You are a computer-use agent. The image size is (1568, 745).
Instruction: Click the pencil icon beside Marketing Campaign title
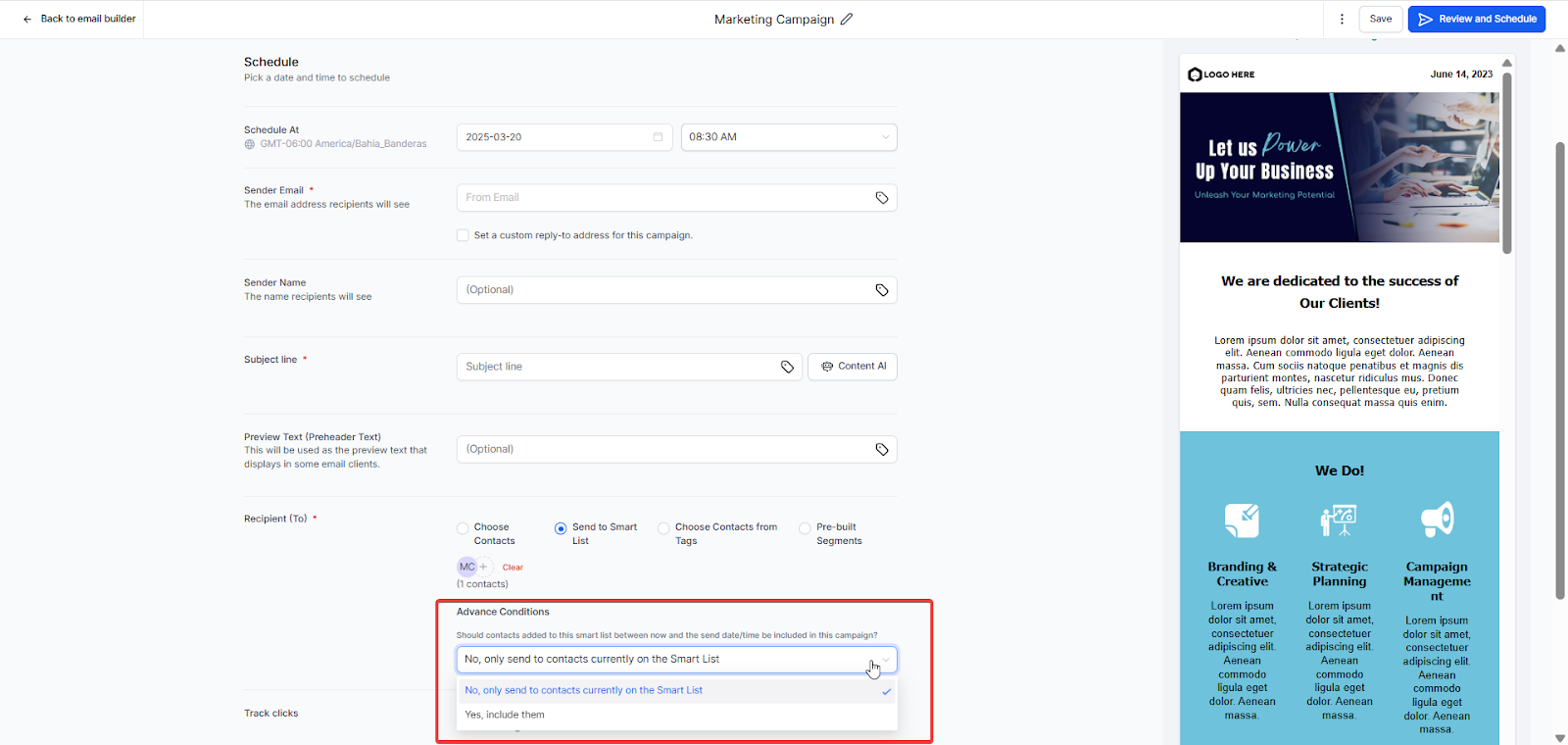click(847, 19)
